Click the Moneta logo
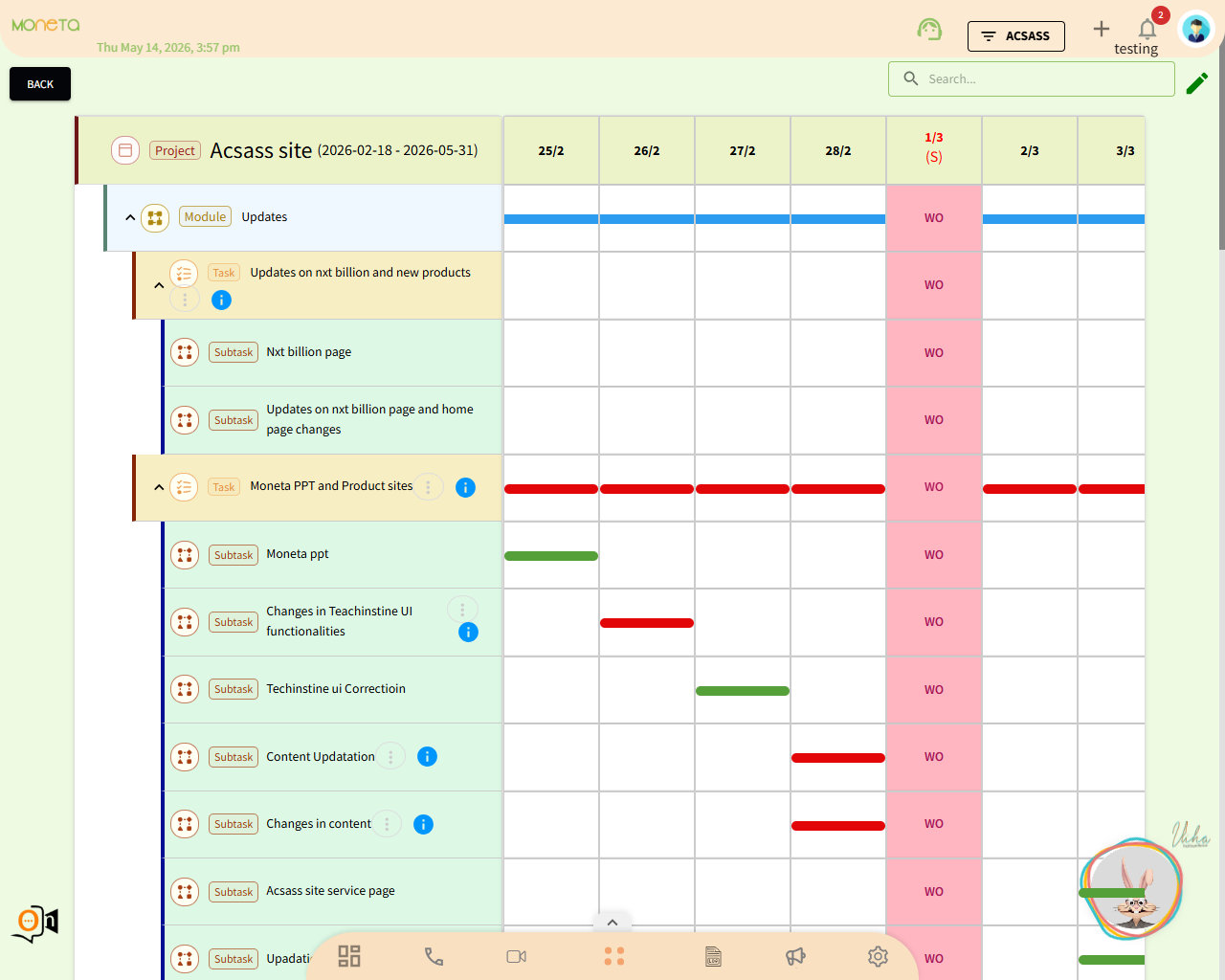The height and width of the screenshot is (980, 1225). (x=46, y=25)
